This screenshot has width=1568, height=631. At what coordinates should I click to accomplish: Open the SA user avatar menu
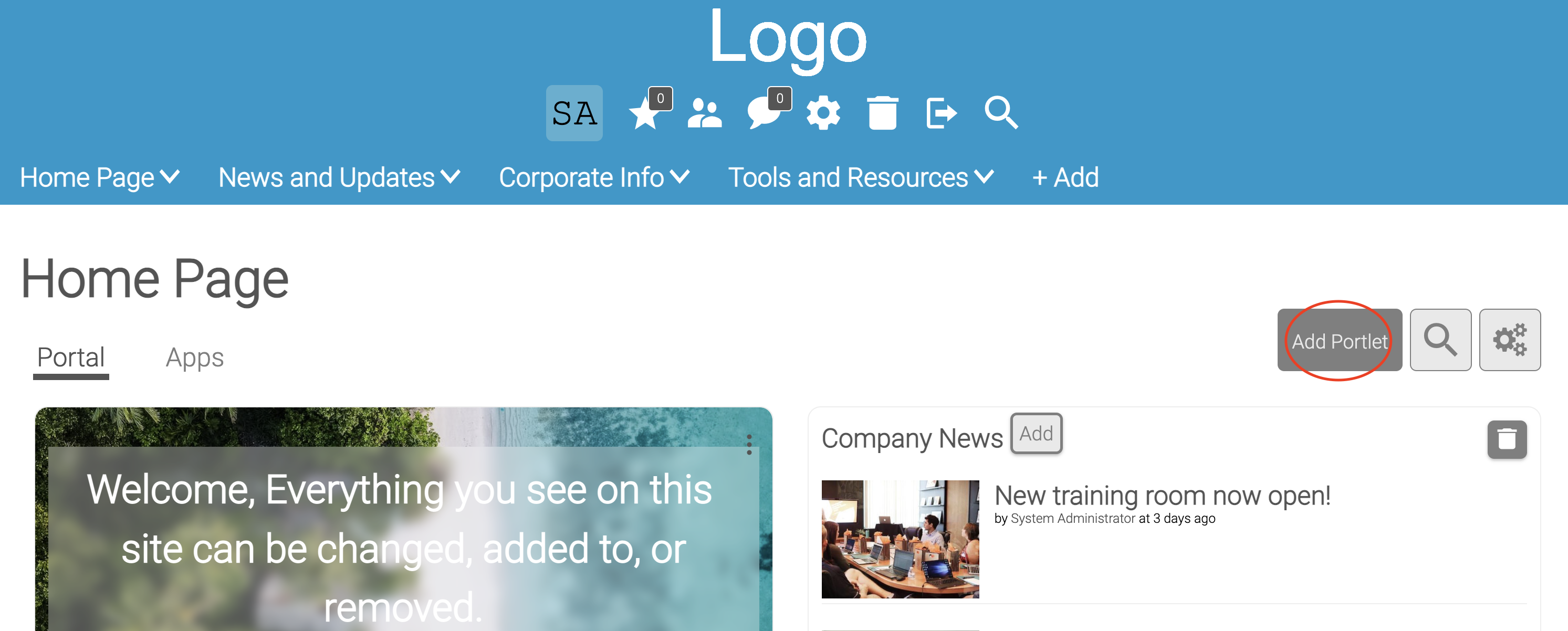[574, 113]
